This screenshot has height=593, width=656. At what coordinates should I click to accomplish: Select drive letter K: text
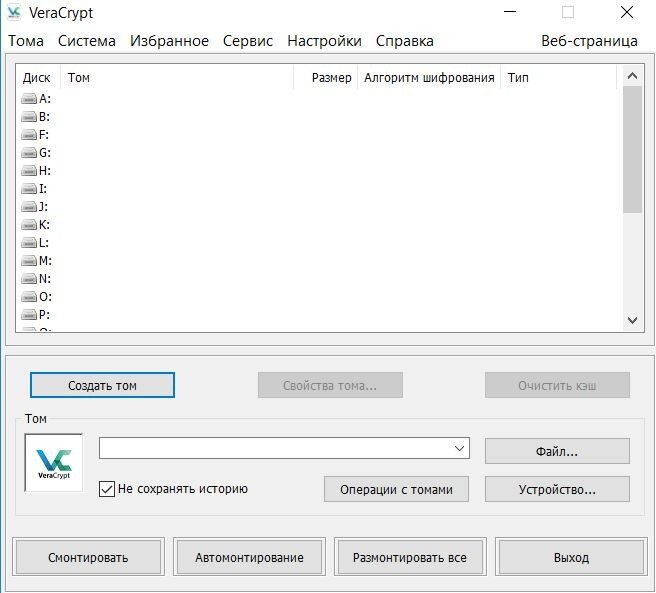[x=44, y=225]
